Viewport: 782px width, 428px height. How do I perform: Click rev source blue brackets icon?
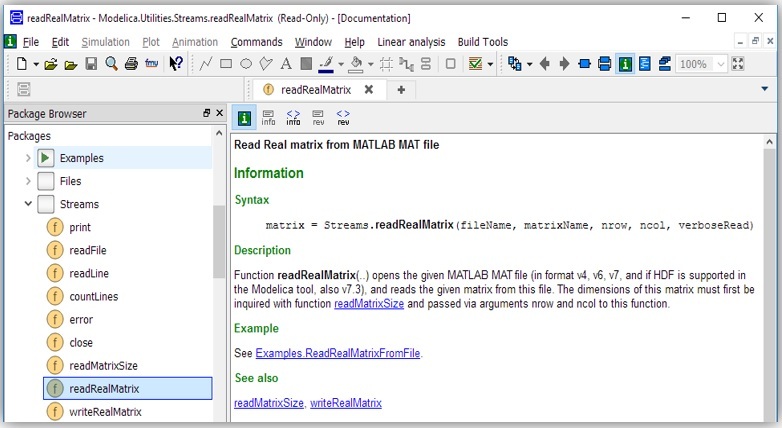[x=343, y=118]
